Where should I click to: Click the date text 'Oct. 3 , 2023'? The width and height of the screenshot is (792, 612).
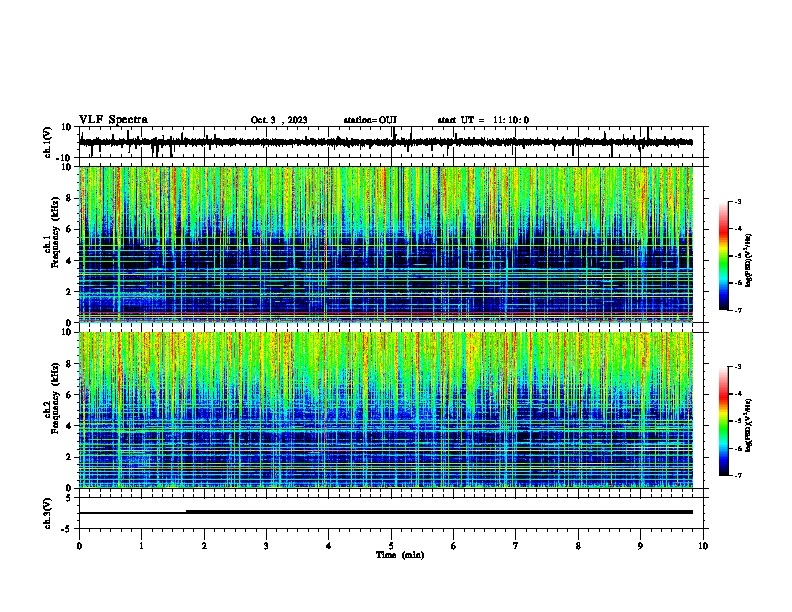pyautogui.click(x=279, y=120)
